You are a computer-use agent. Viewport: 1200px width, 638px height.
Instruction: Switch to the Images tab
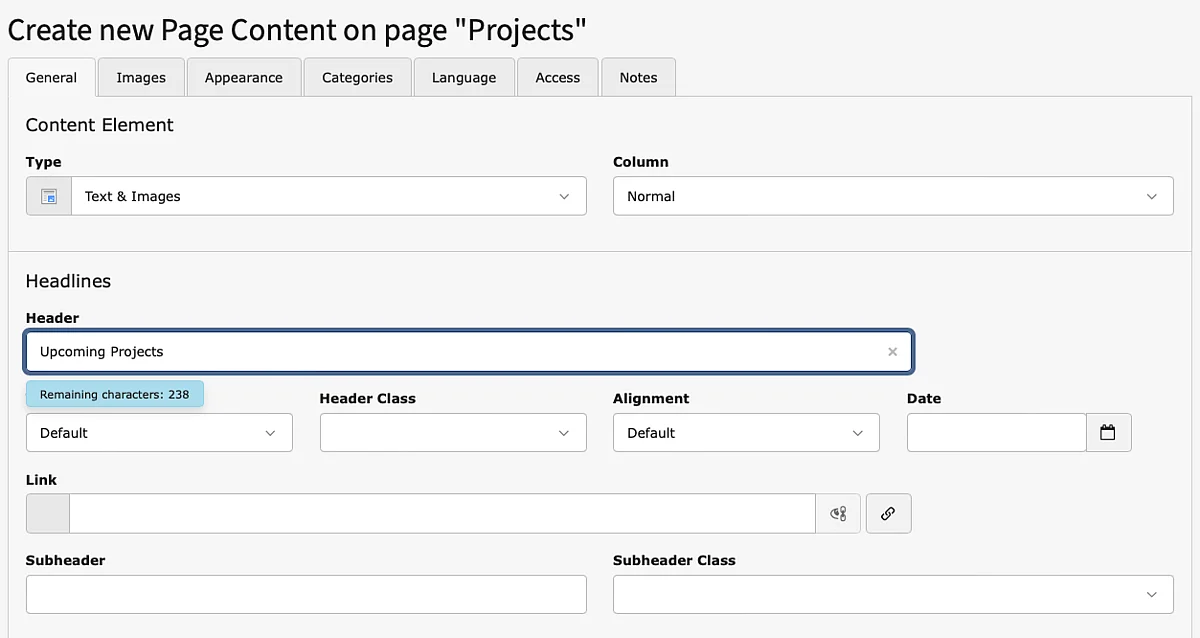(x=141, y=78)
